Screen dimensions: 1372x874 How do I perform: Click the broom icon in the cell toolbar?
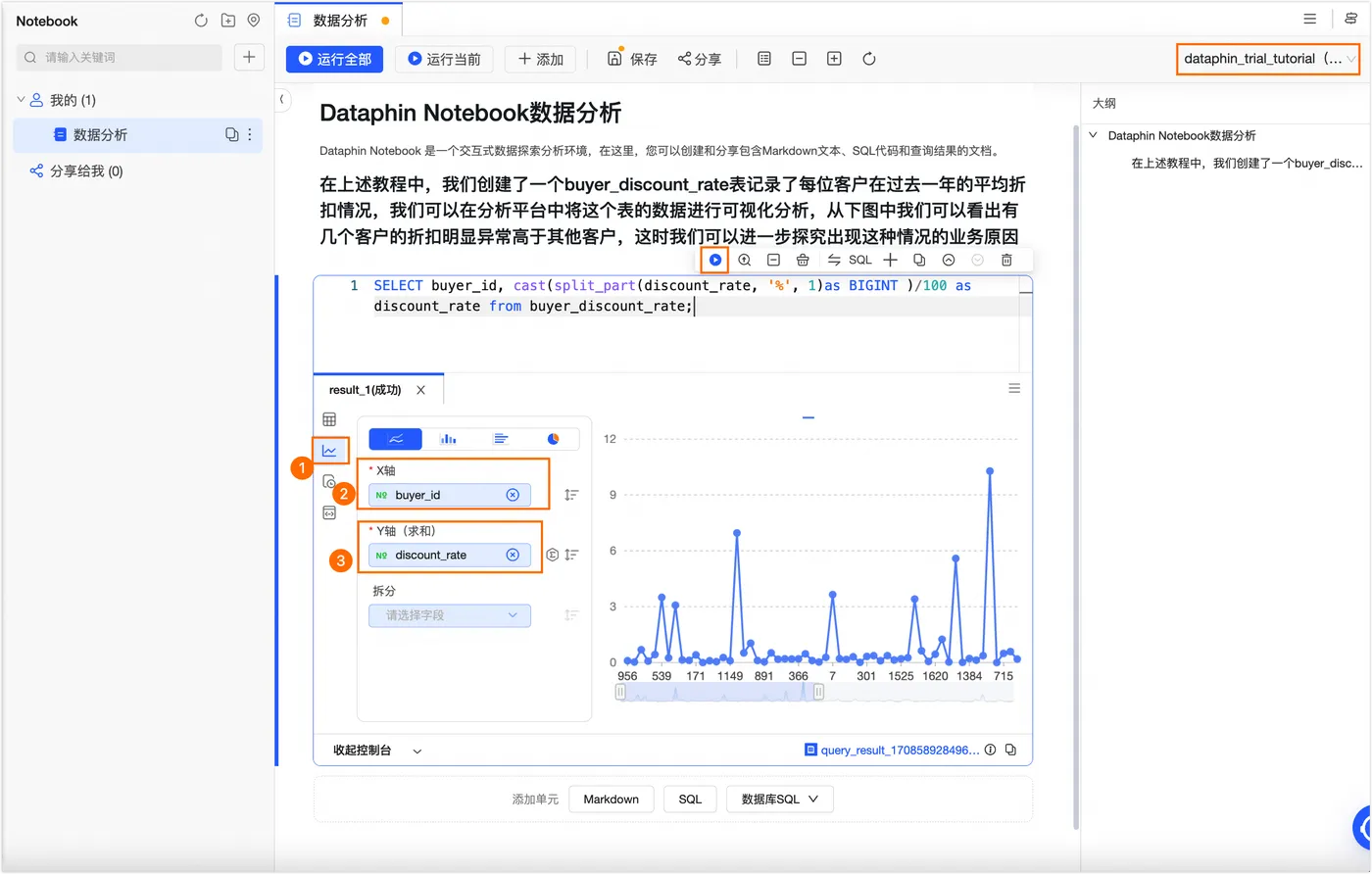803,260
